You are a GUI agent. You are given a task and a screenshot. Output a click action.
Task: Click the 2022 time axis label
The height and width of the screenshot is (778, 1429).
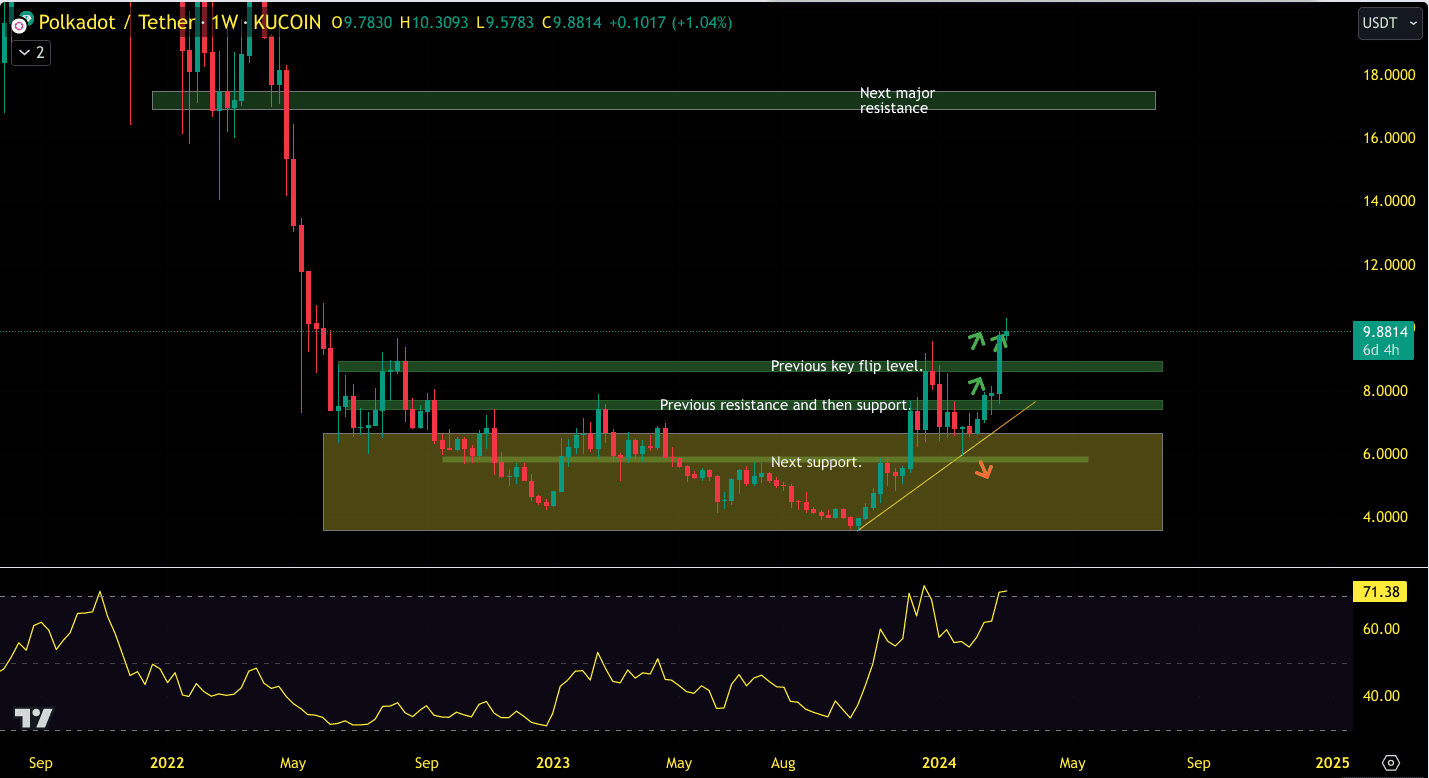click(167, 763)
